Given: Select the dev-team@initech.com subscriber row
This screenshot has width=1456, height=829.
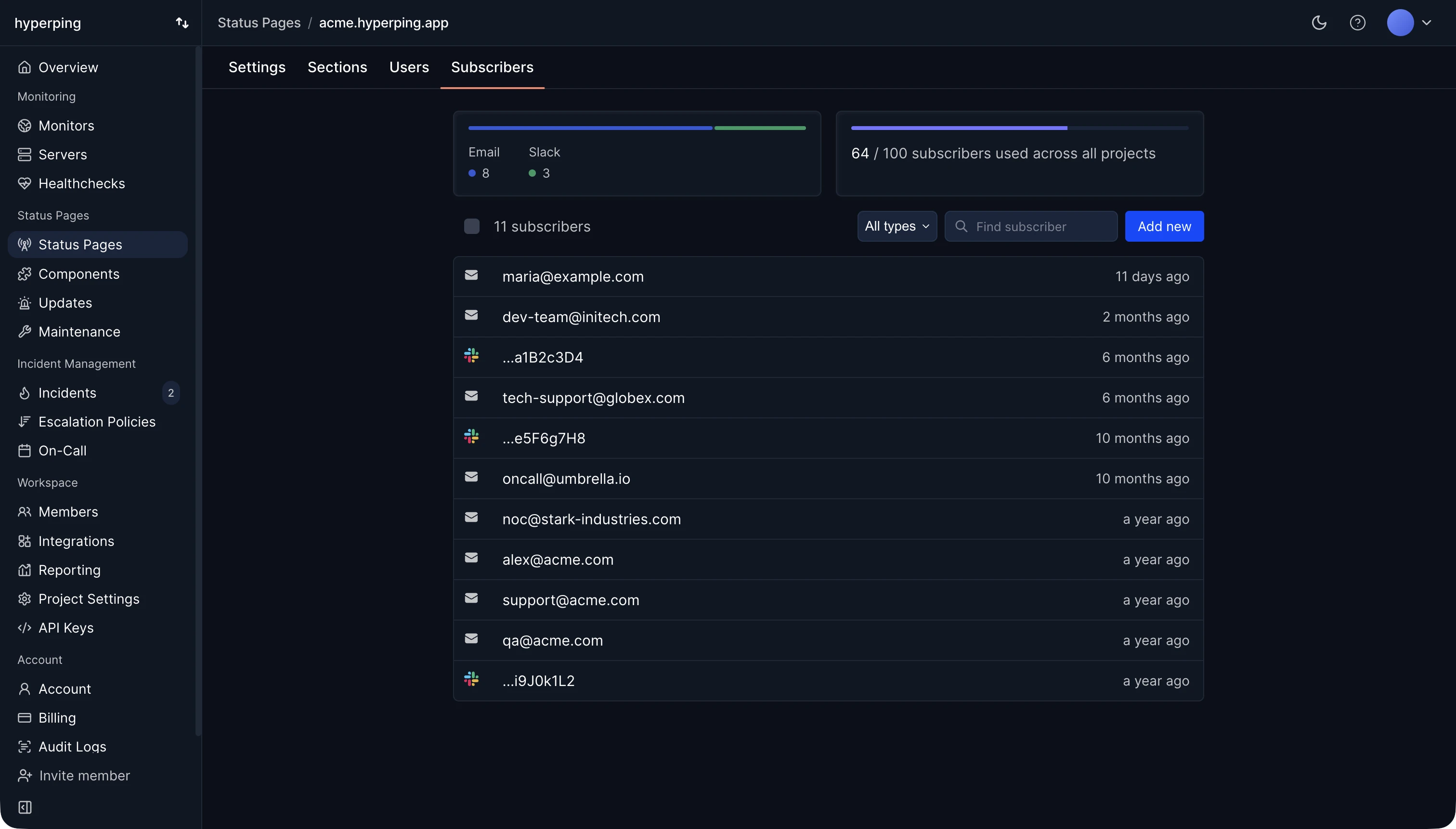Looking at the screenshot, I should coord(828,317).
